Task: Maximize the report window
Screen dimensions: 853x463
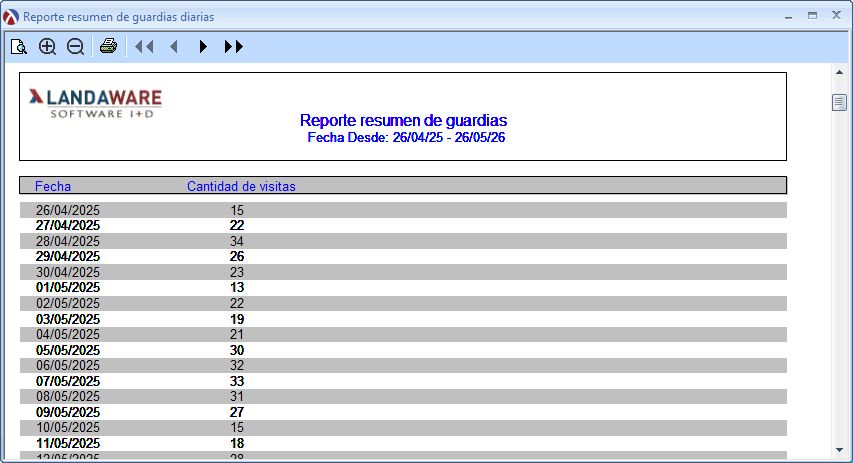Action: [x=812, y=16]
